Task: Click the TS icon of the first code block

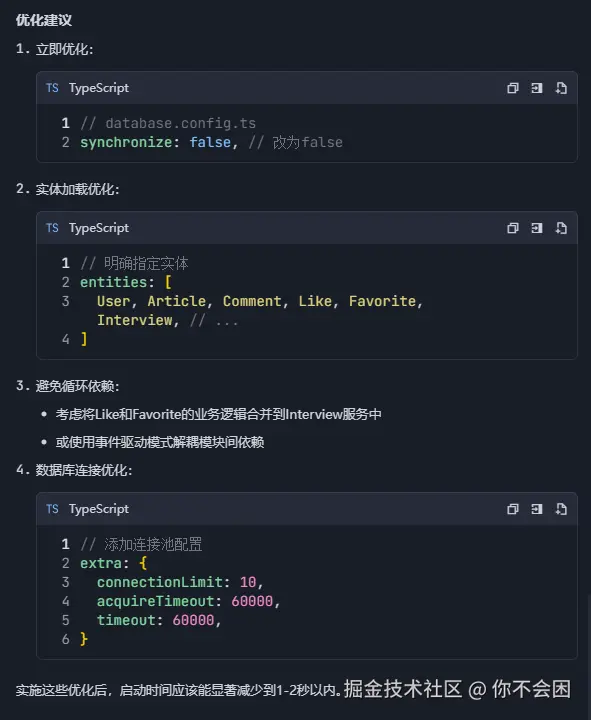Action: tap(52, 88)
